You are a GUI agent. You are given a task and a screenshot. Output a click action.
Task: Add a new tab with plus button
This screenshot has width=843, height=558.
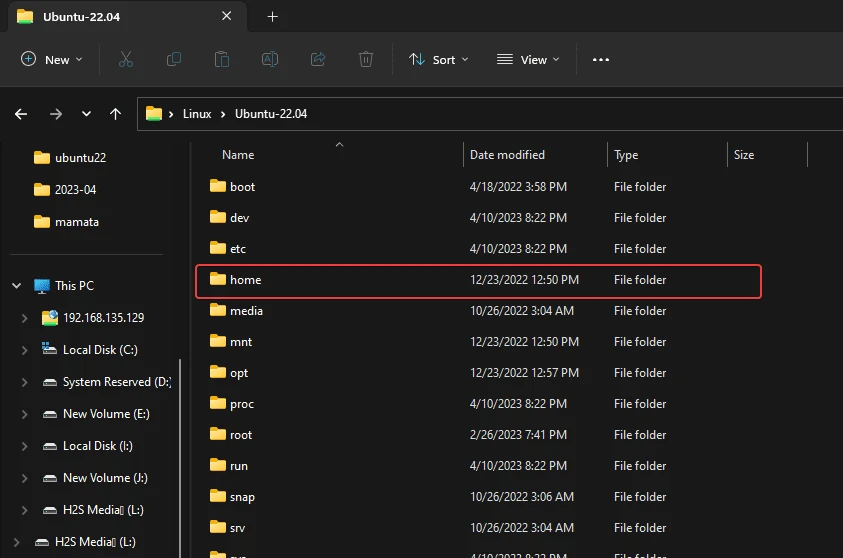273,17
